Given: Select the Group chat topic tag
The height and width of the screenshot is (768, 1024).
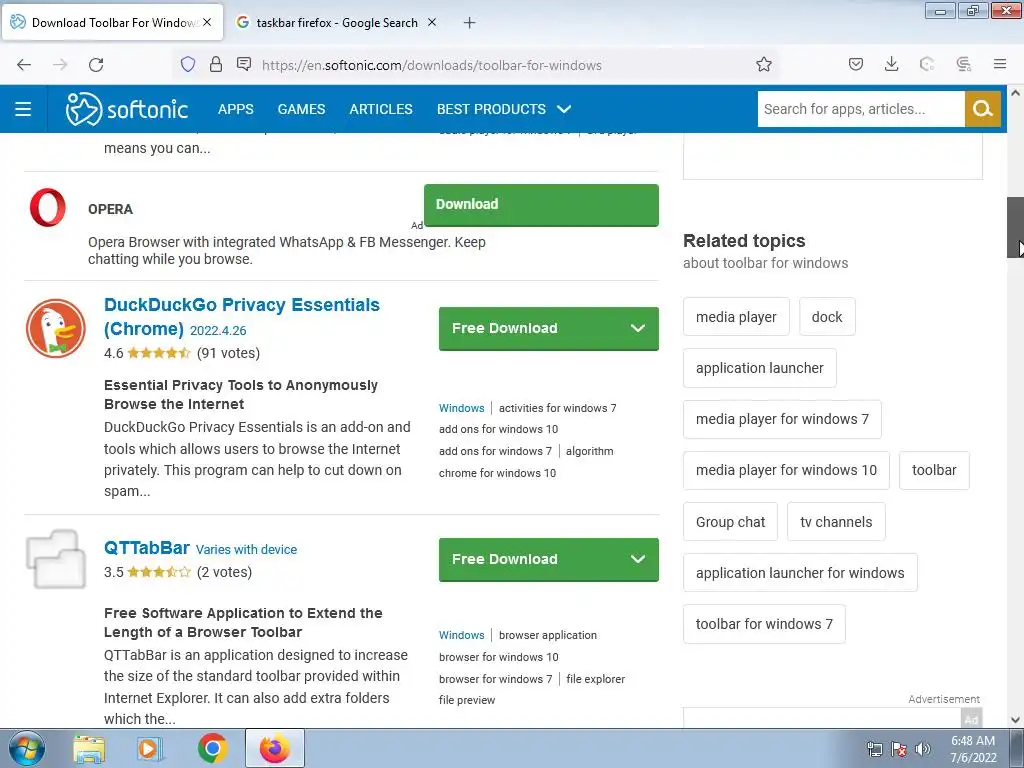Looking at the screenshot, I should 730,522.
